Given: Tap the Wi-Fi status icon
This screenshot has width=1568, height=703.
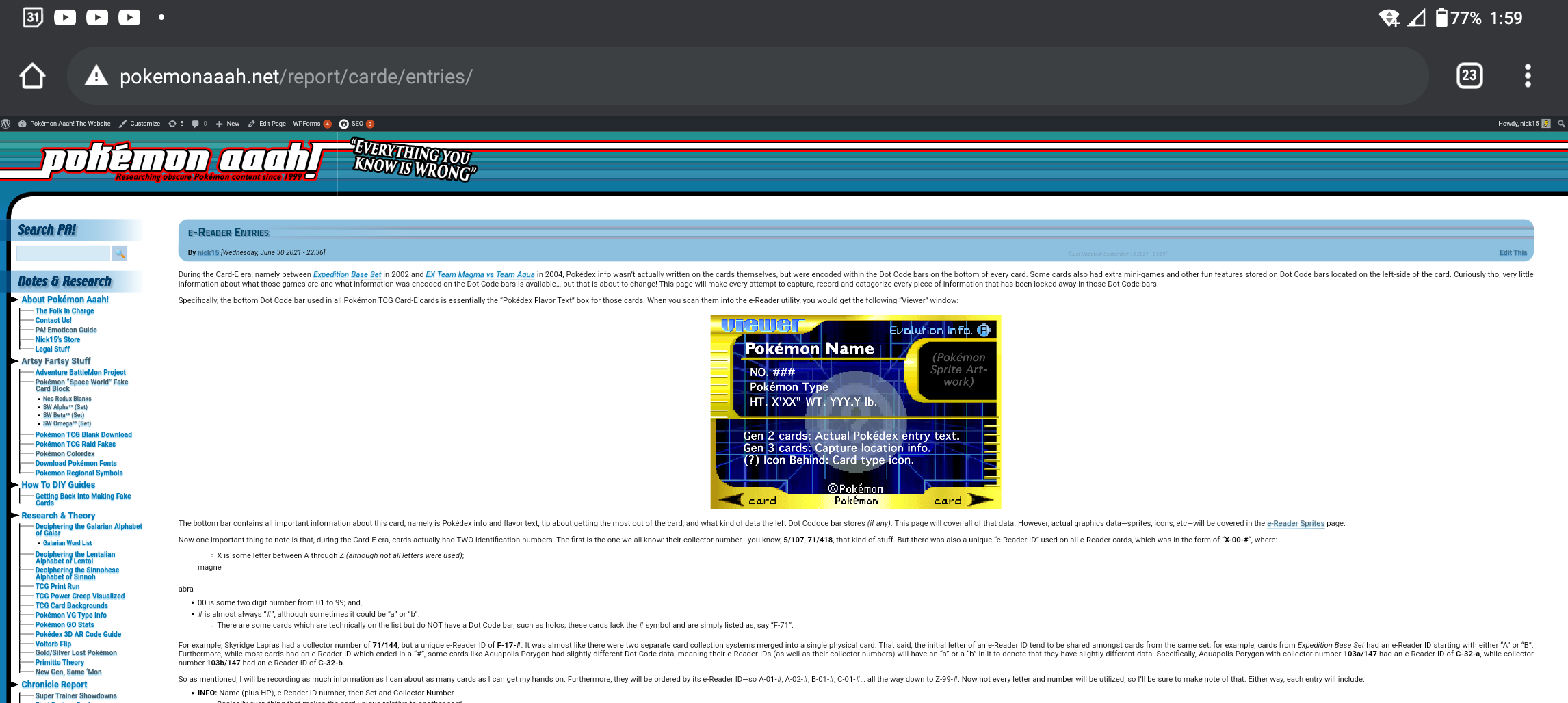Looking at the screenshot, I should 1389,18.
